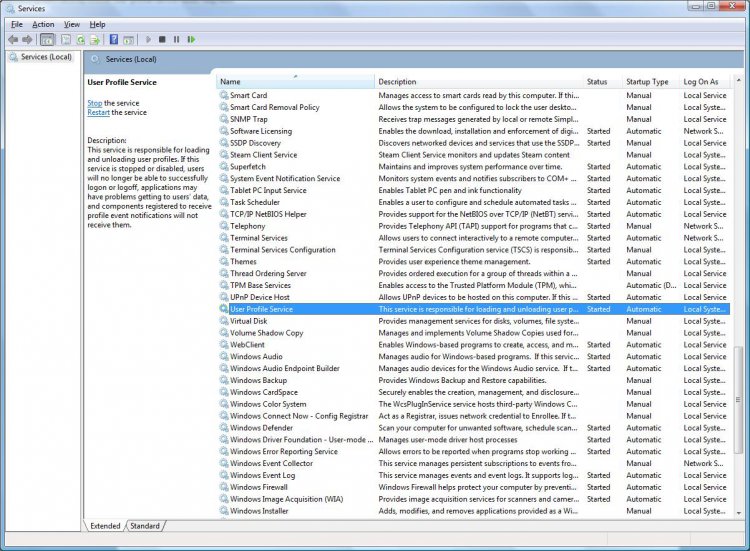This screenshot has height=551, width=750.
Task: Open the Action menu
Action: pyautogui.click(x=43, y=24)
